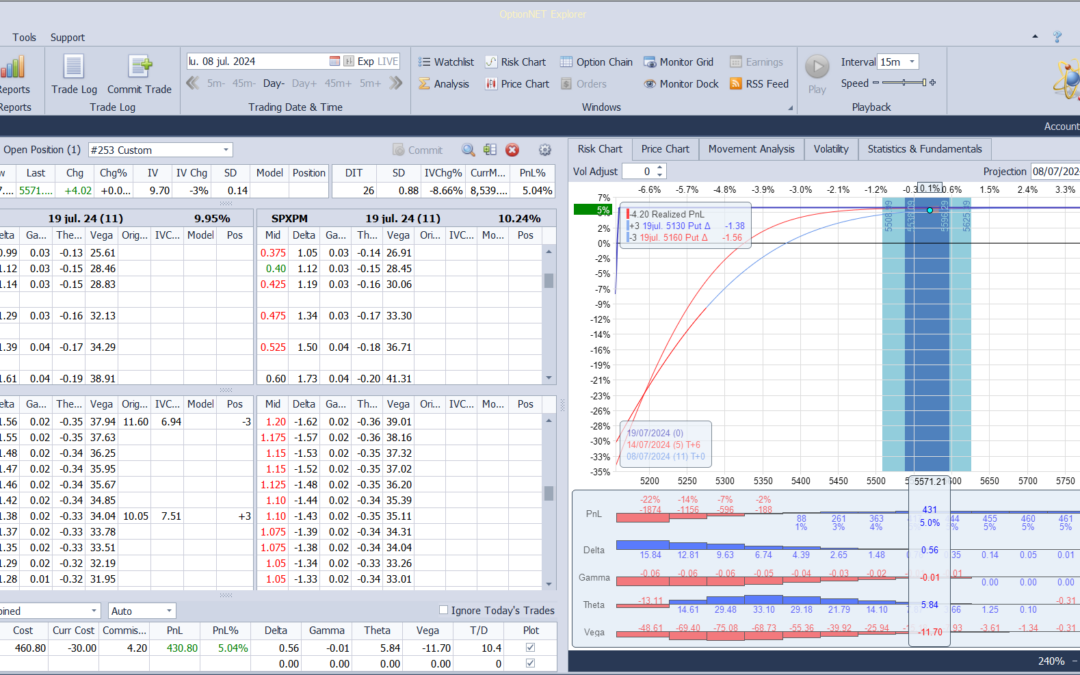Screen dimensions: 1080x675
Task: Decrease playback speed with minus icon
Action: point(876,83)
